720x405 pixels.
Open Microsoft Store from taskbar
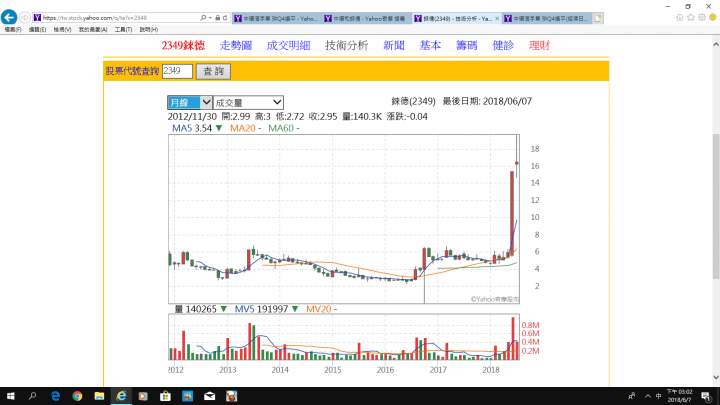165,396
